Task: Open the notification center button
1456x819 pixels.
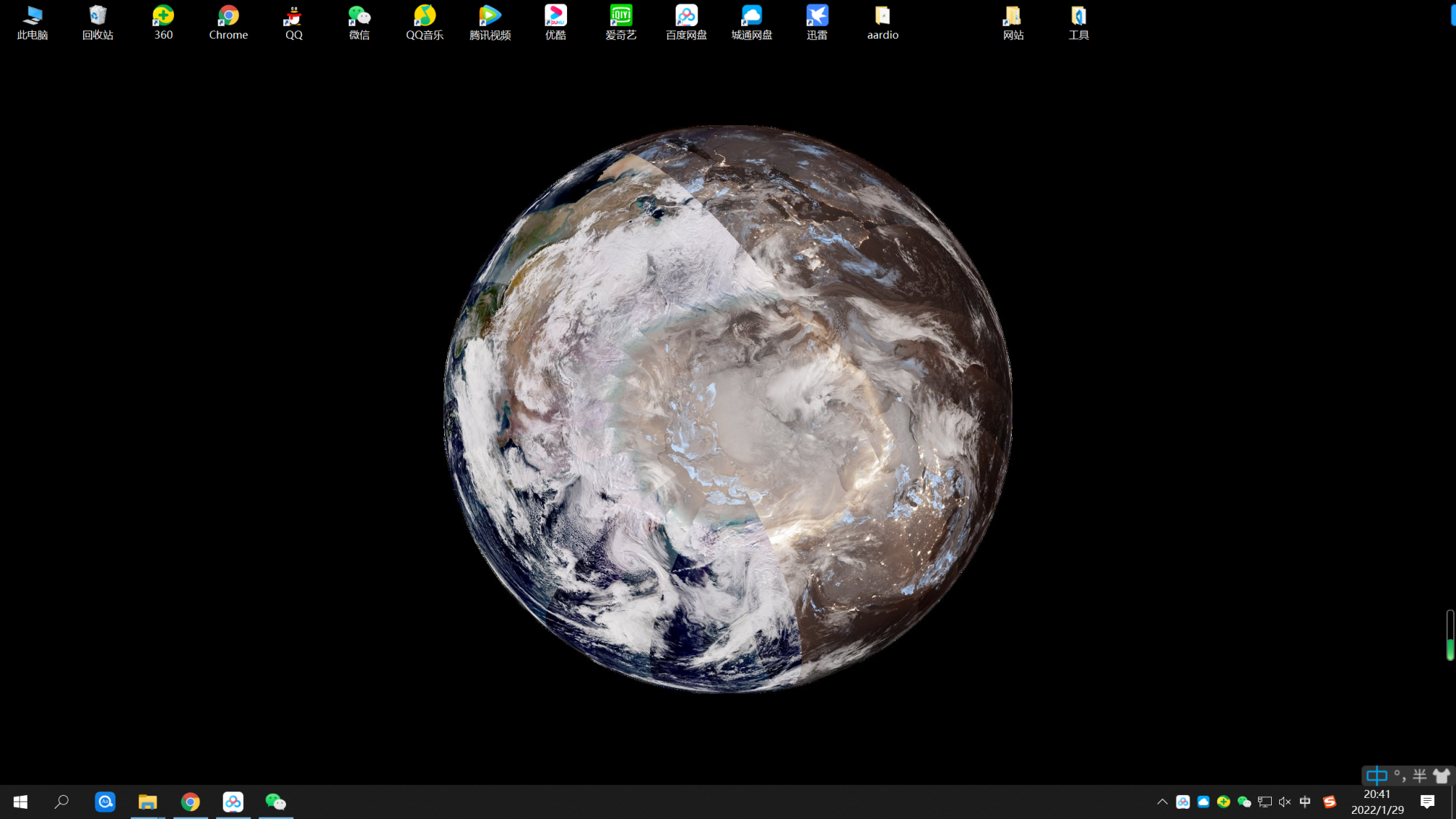Action: pos(1429,802)
